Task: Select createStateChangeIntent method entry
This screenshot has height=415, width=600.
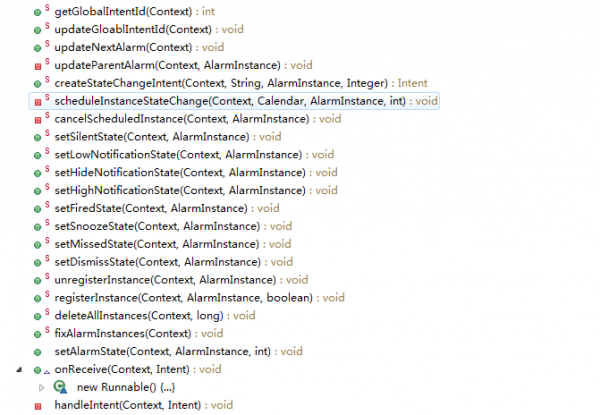Action: (241, 83)
